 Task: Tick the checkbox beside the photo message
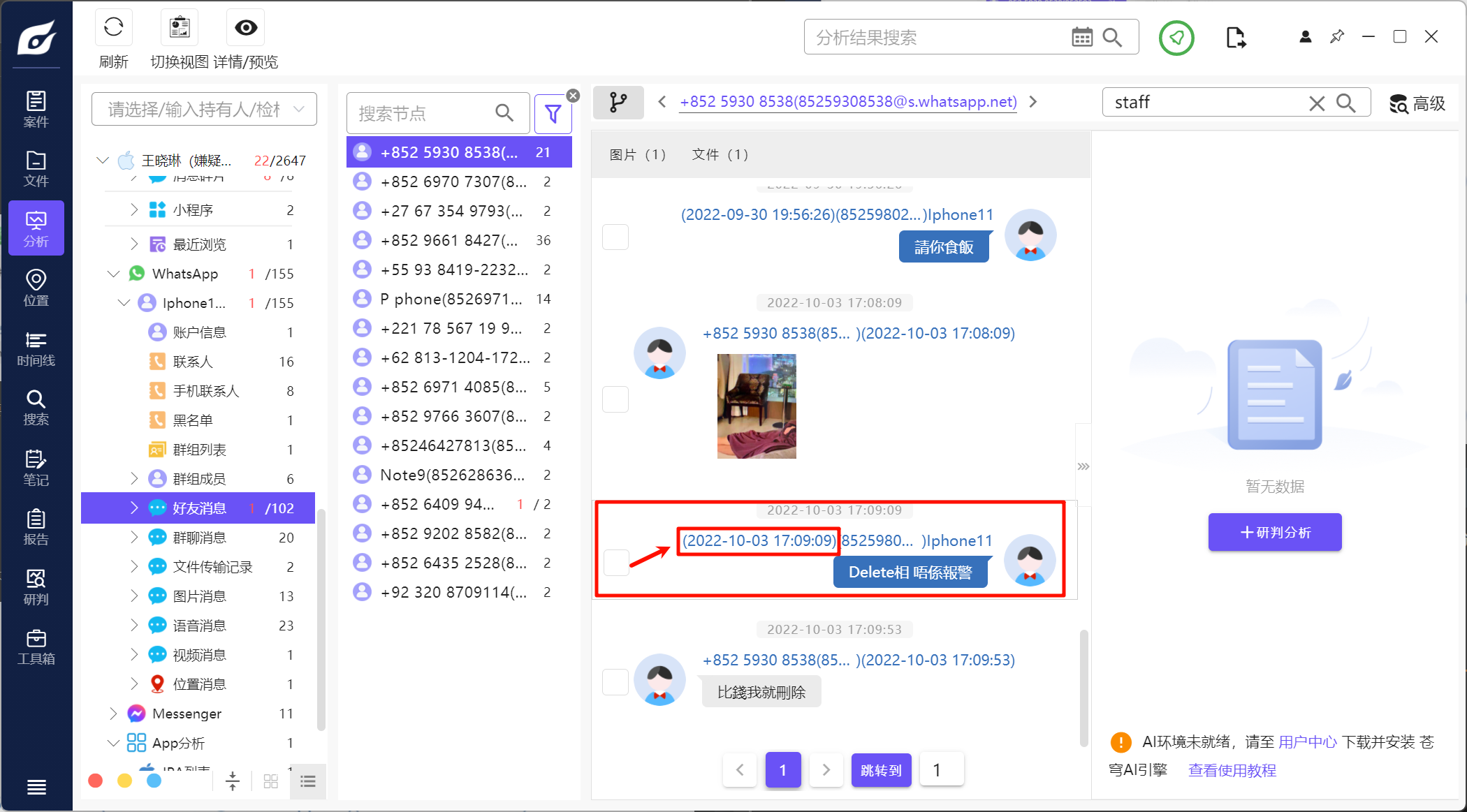click(x=615, y=399)
